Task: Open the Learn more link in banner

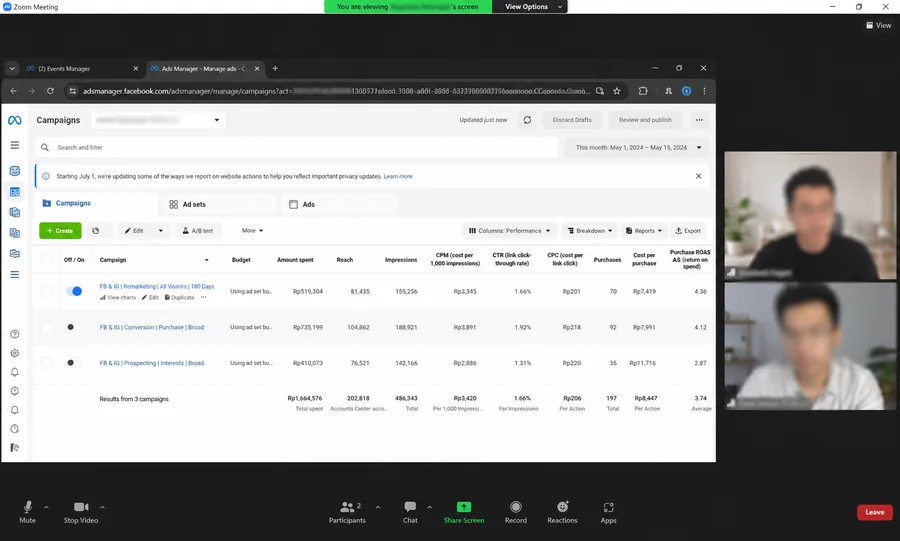Action: (x=398, y=177)
